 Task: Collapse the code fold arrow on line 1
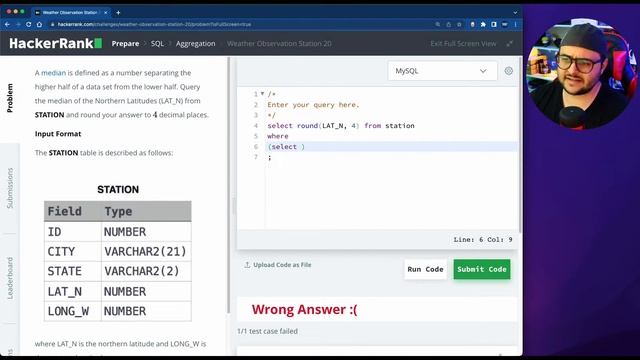click(262, 94)
